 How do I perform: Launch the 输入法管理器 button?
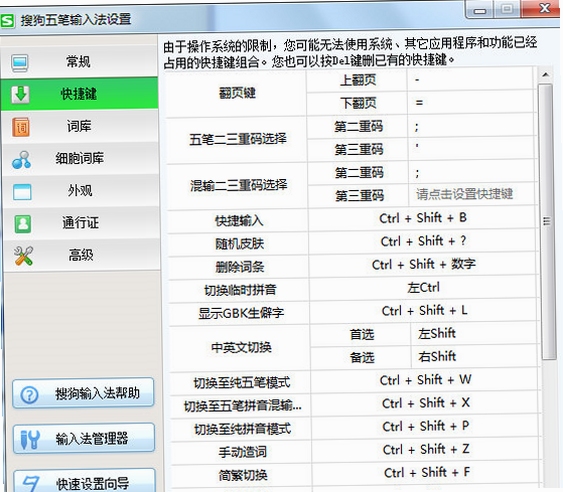pos(84,438)
